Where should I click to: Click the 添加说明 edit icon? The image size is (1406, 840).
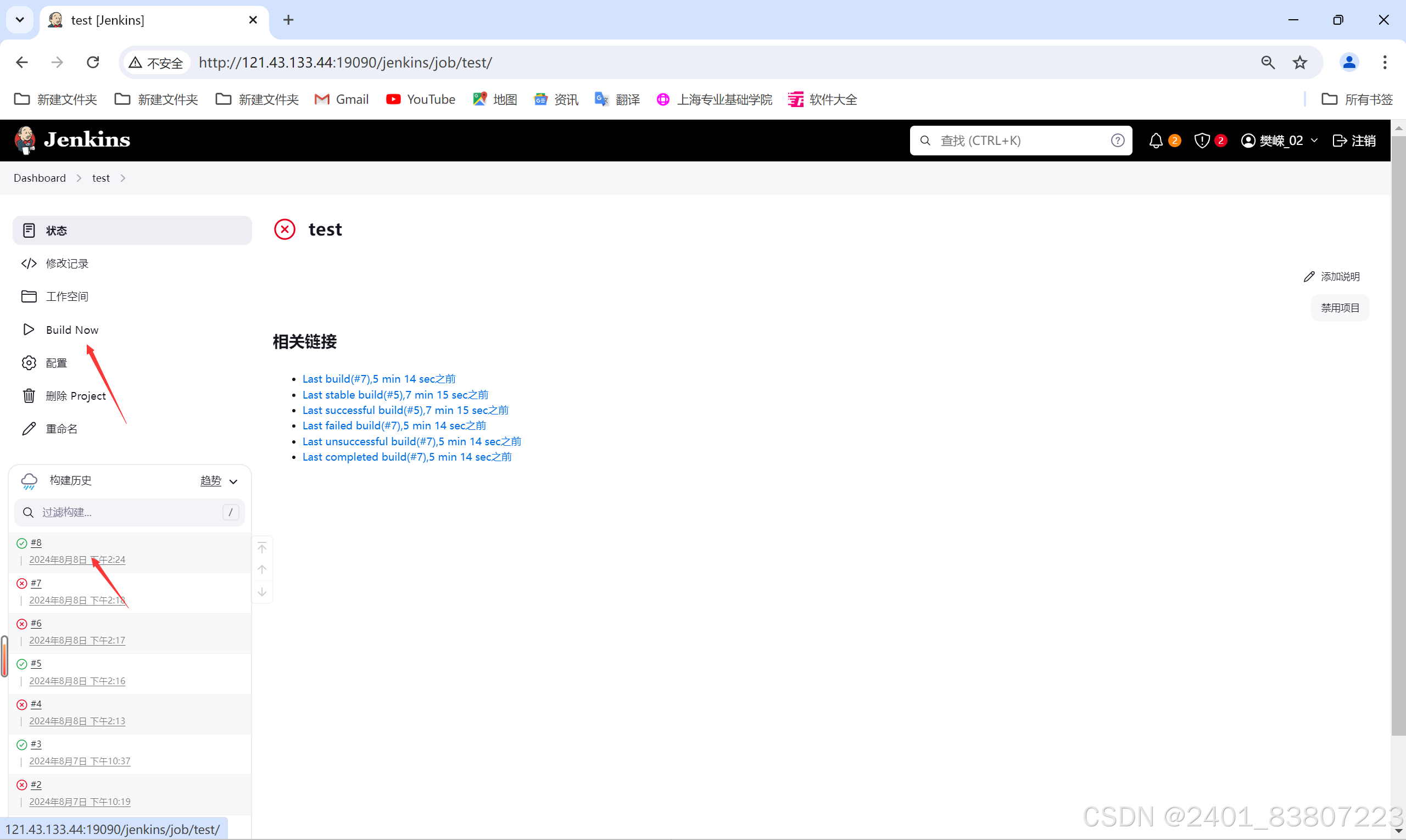(1309, 276)
